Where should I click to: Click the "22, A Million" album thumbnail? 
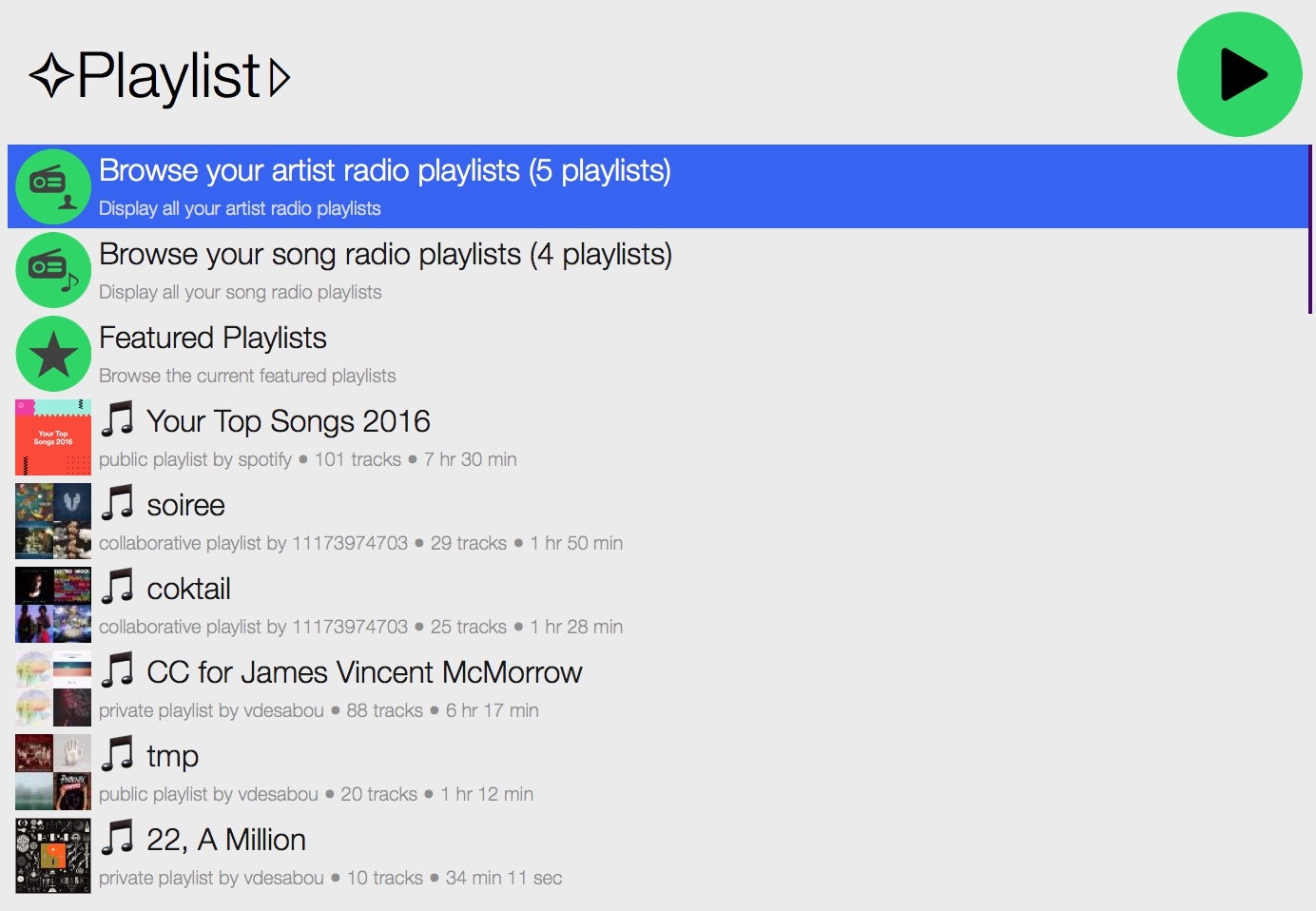[x=52, y=855]
